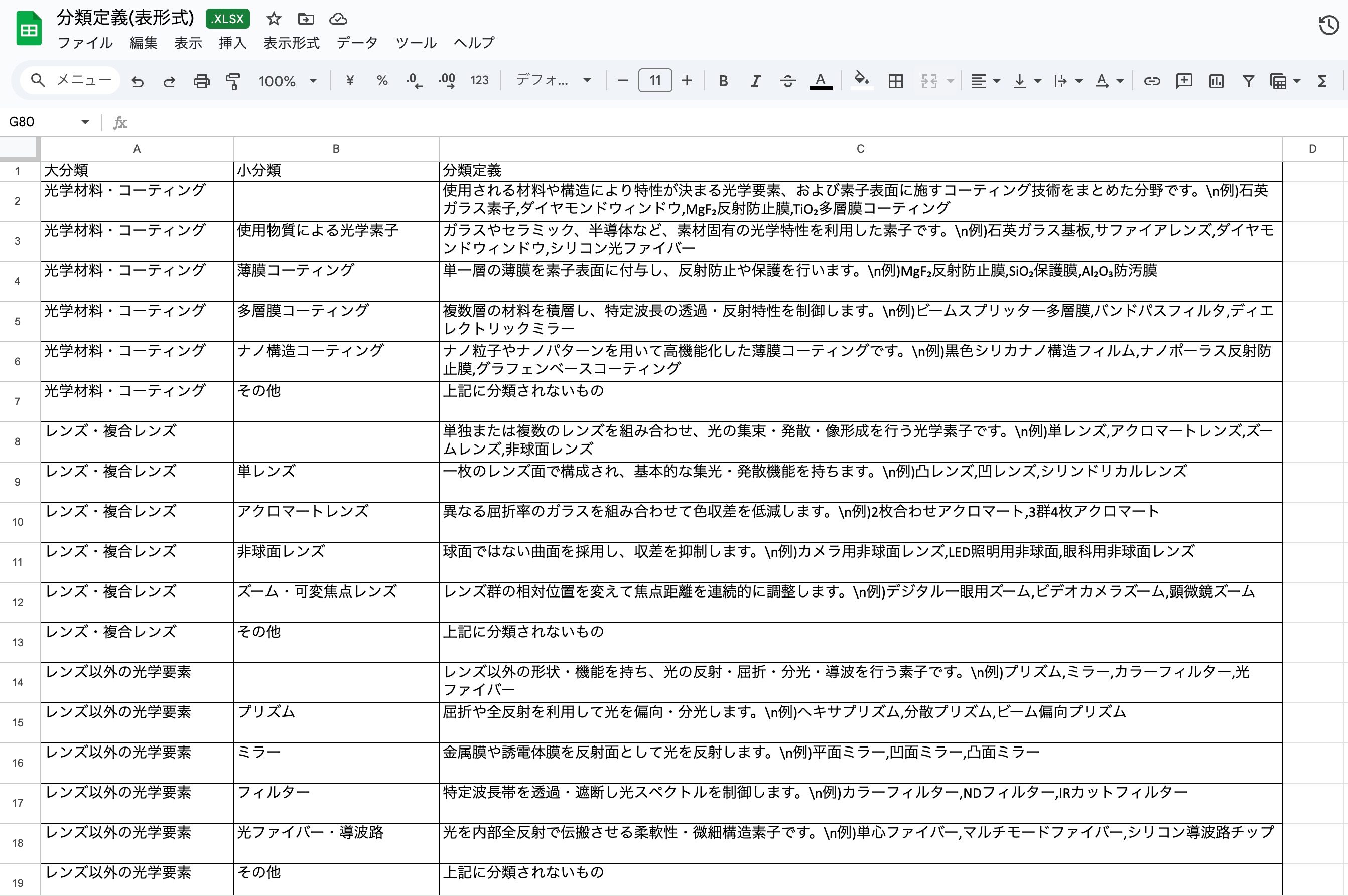Toggle bold formatting
This screenshot has height=896, width=1348.
tap(723, 81)
